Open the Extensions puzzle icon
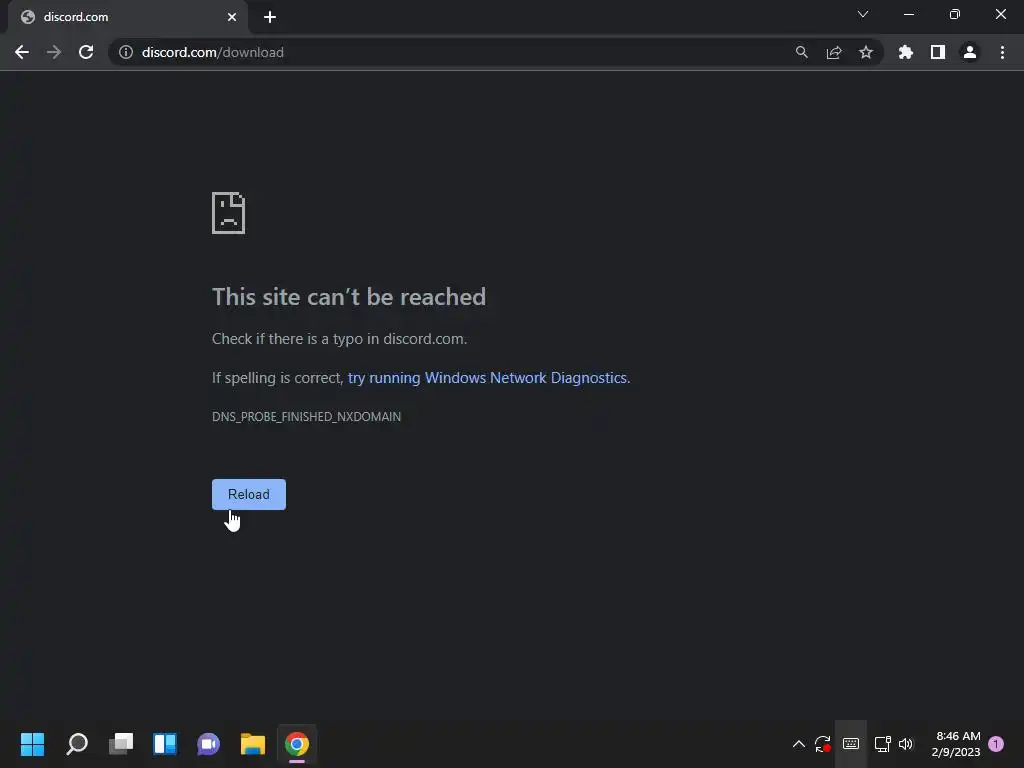Screen dimensions: 1024x768 click(906, 52)
